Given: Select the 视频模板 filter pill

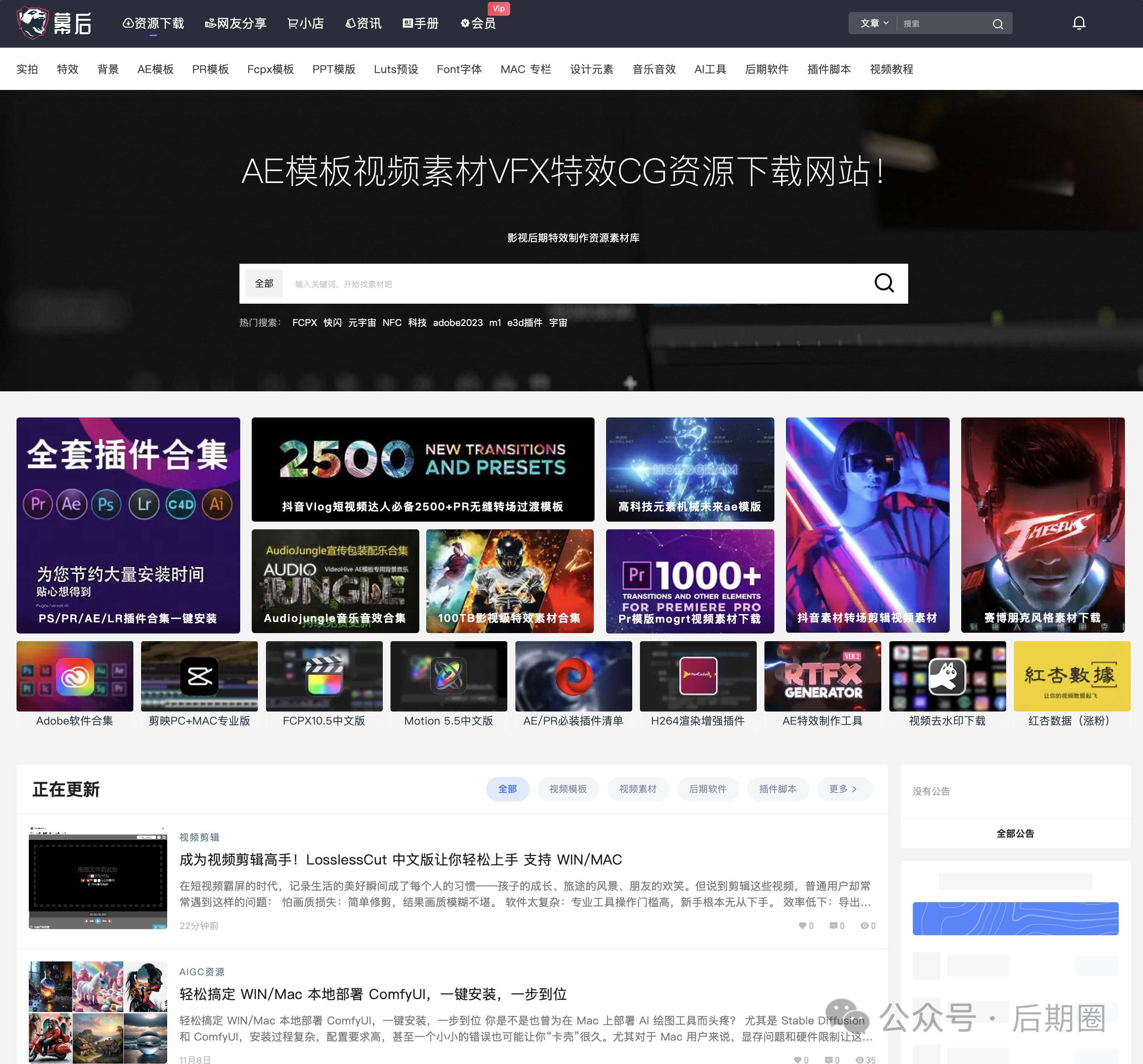Looking at the screenshot, I should click(x=568, y=789).
